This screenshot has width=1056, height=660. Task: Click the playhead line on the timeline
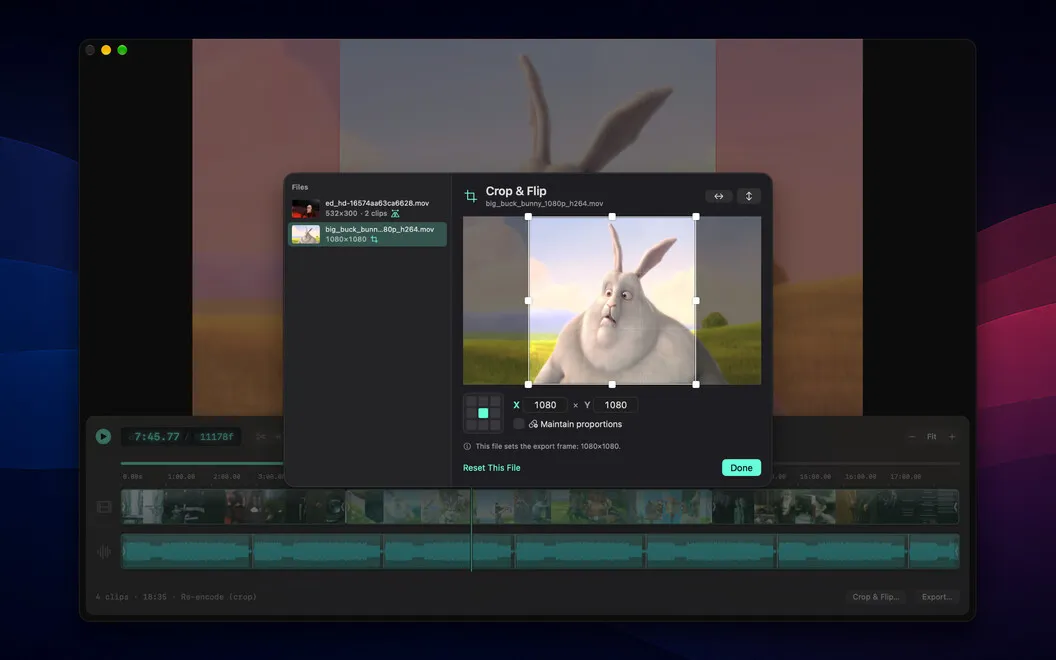point(471,530)
